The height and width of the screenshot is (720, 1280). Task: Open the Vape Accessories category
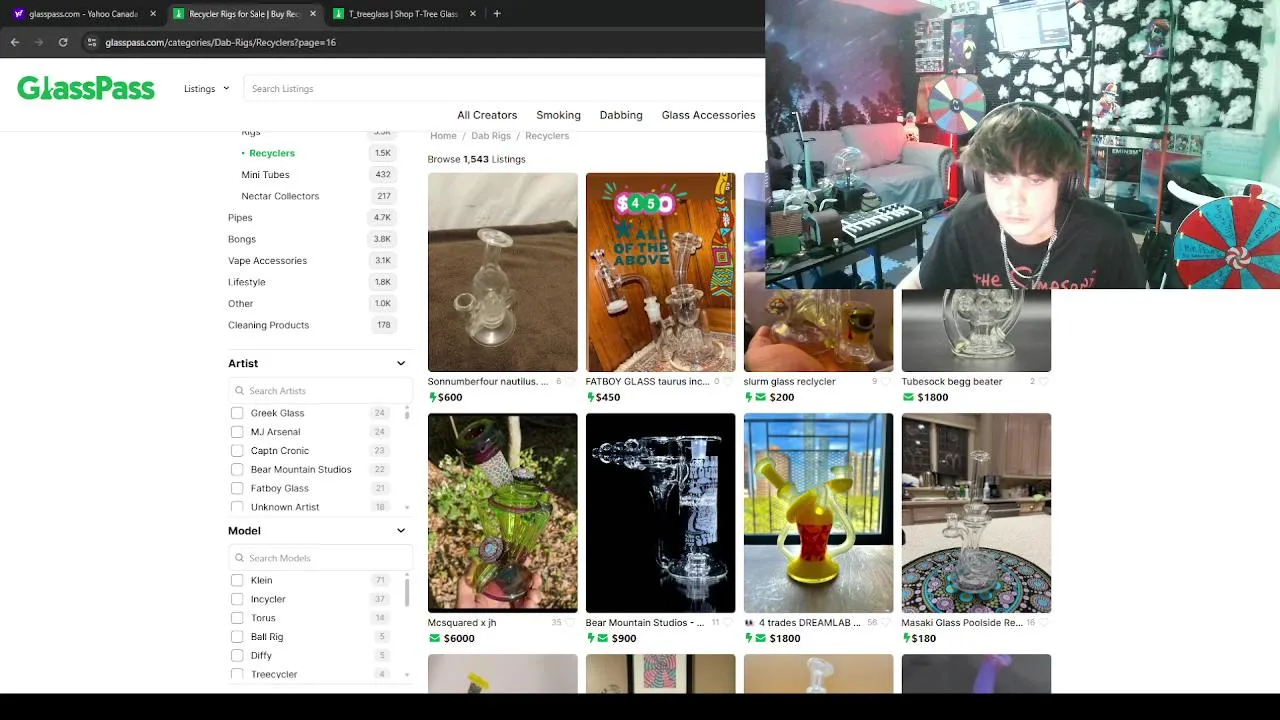[267, 261]
